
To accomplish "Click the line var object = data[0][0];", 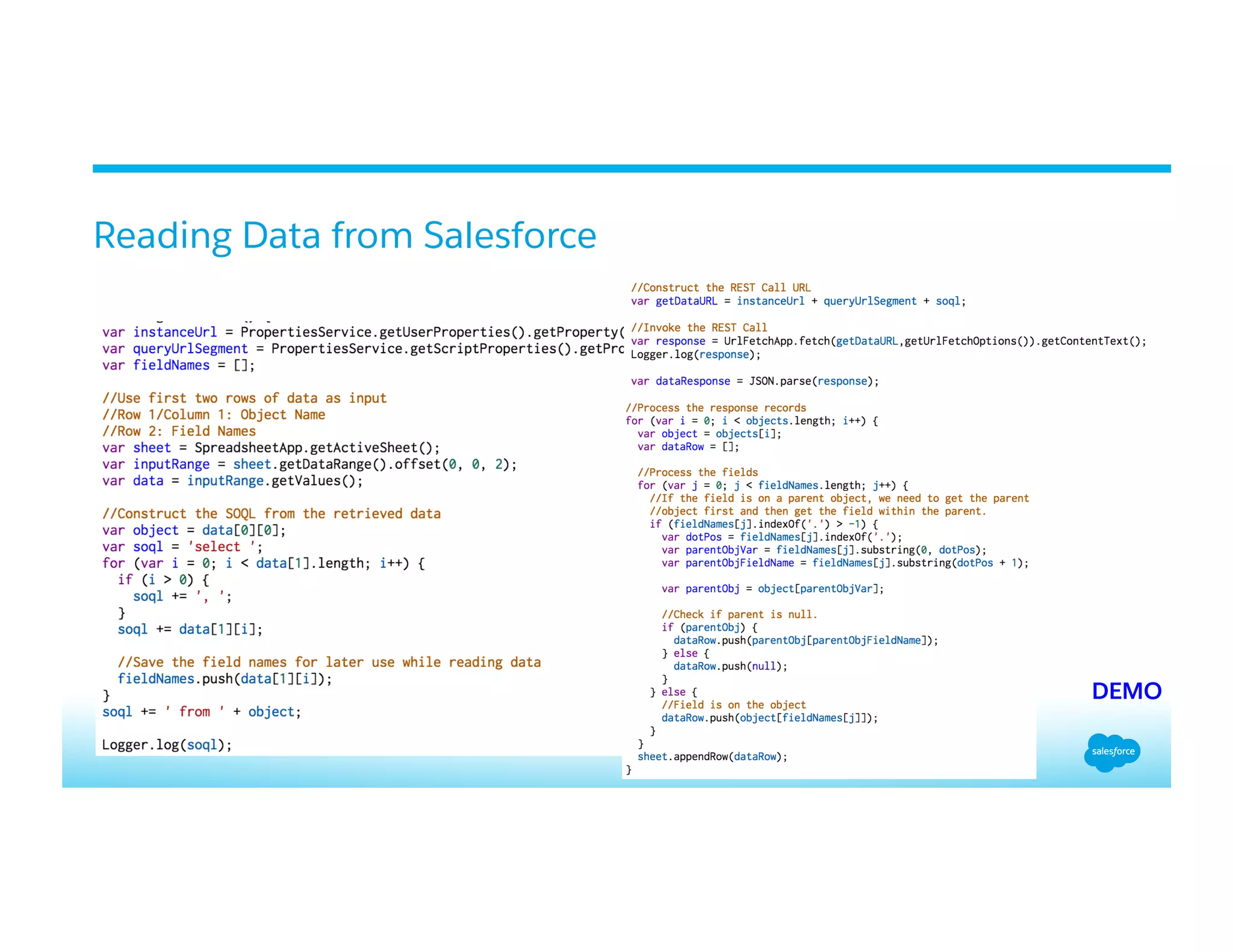I will tap(194, 530).
